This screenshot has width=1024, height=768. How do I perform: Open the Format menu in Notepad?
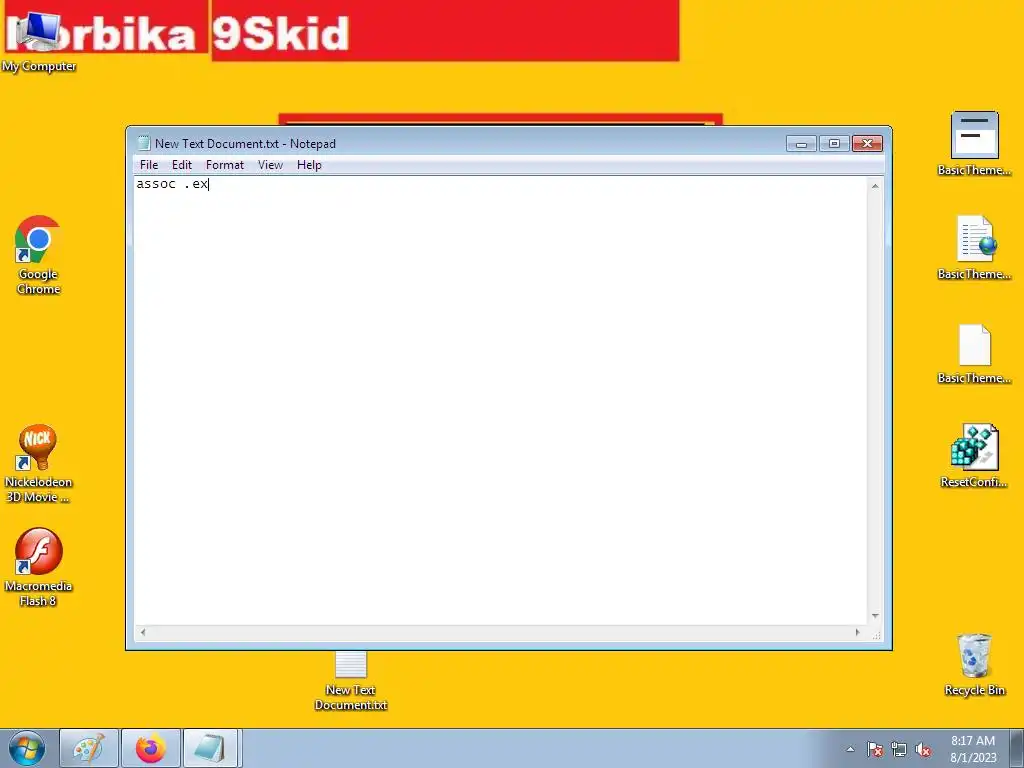point(225,165)
